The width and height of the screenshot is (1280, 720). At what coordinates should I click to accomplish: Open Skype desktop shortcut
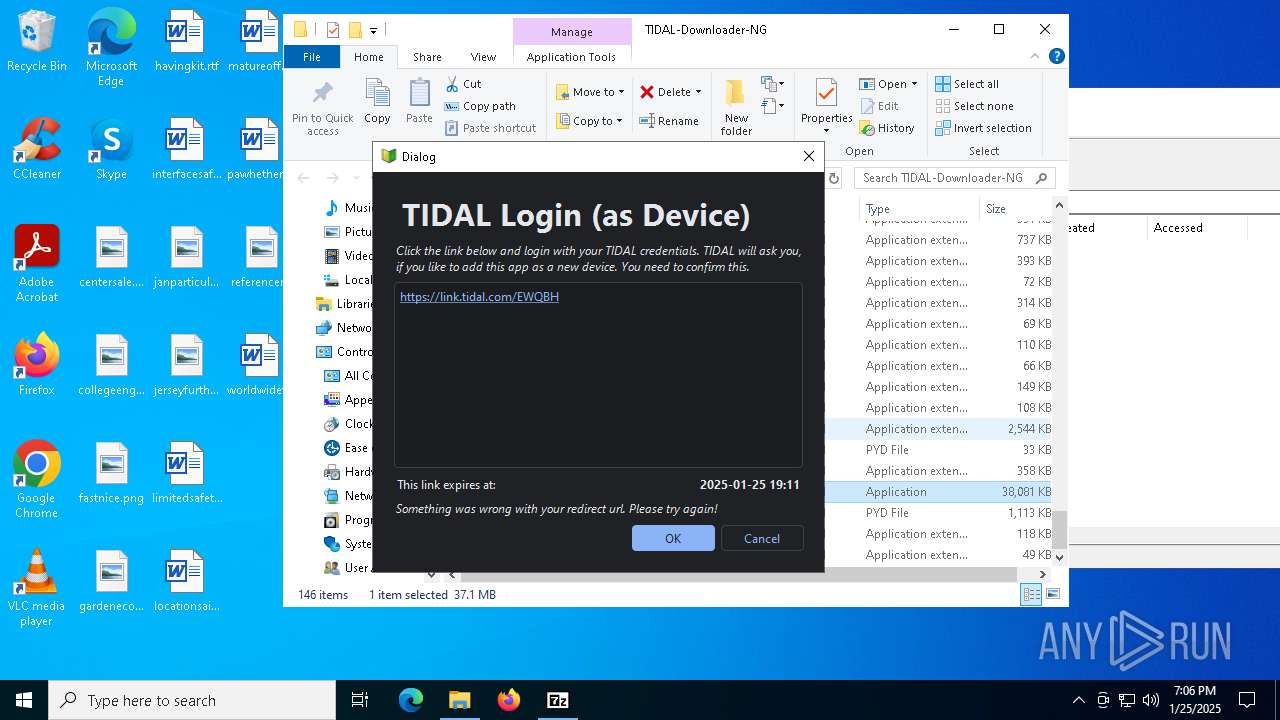pos(111,148)
